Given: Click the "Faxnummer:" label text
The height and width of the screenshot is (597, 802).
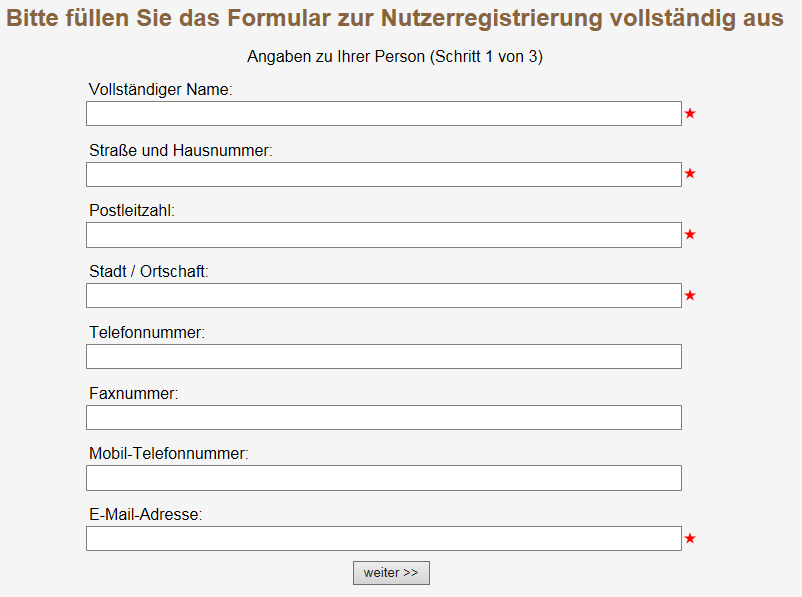Looking at the screenshot, I should point(133,393).
